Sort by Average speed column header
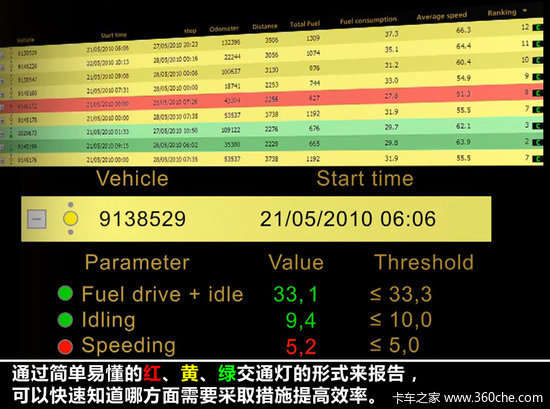The height and width of the screenshot is (409, 550). click(442, 16)
